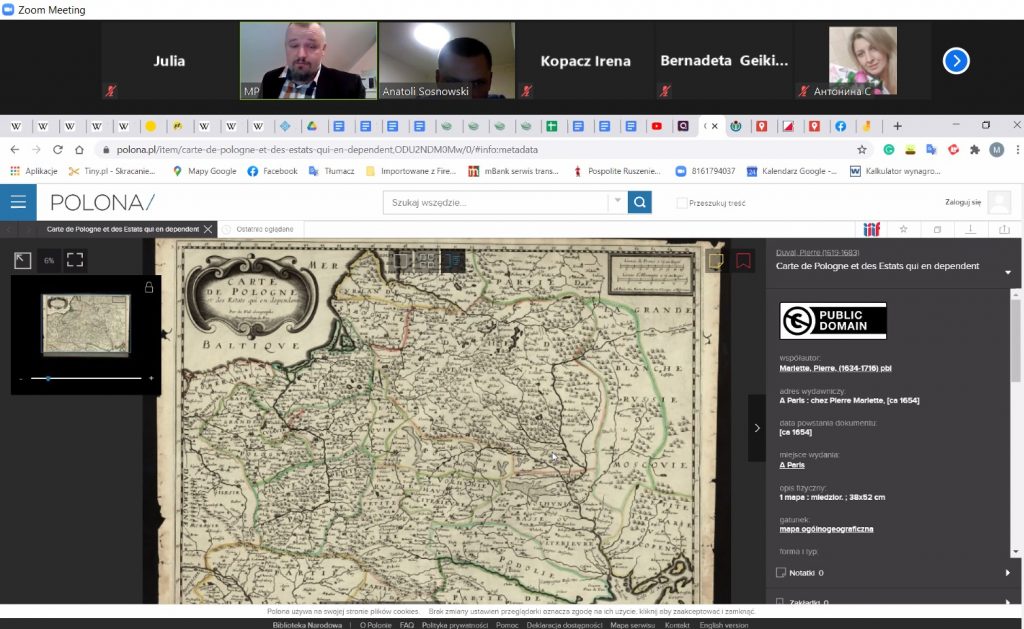Click the Public Domain license badge
Viewport: 1024px width, 629px height.
pyautogui.click(x=833, y=321)
